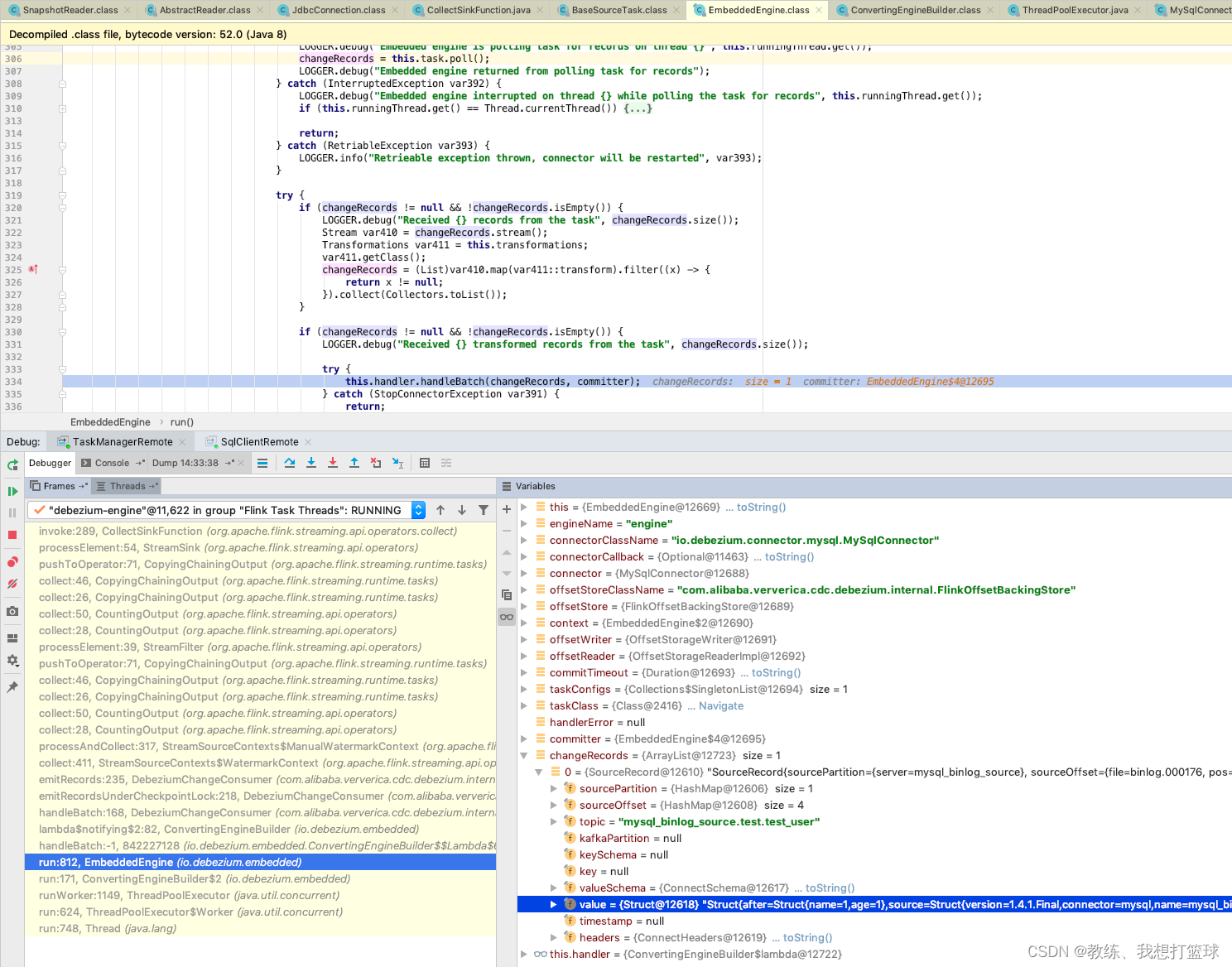Switch to the EmbeddedEngine.class editor tab
Image resolution: width=1232 pixels, height=967 pixels.
pos(758,10)
